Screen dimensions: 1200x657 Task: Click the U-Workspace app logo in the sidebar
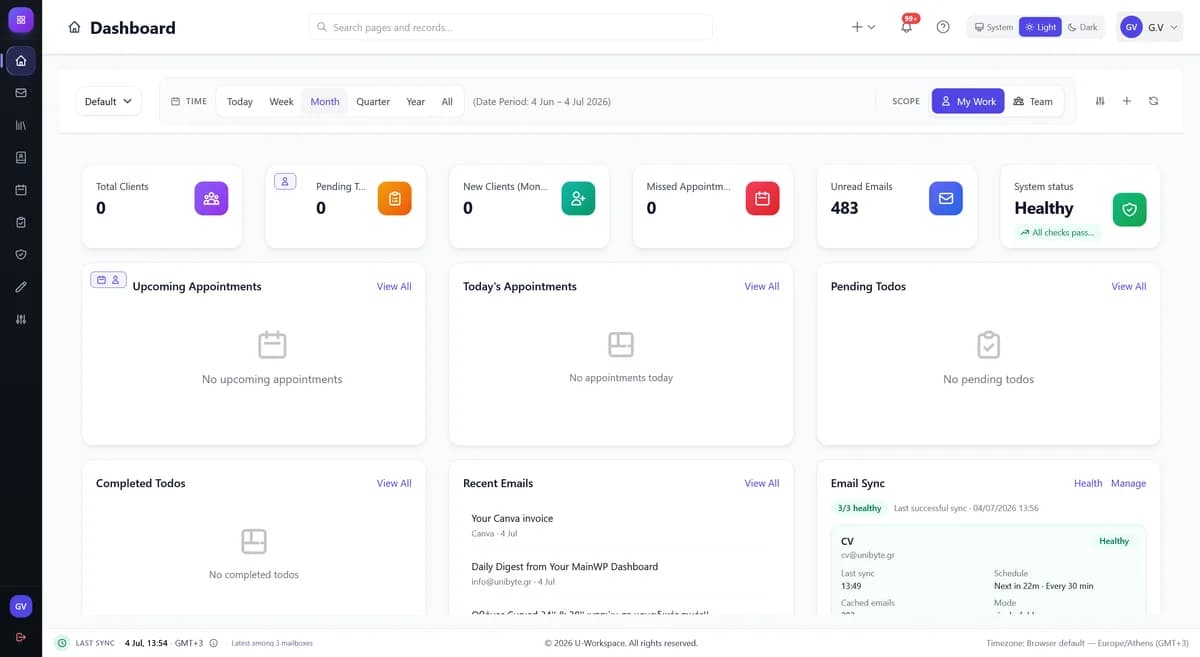point(21,19)
